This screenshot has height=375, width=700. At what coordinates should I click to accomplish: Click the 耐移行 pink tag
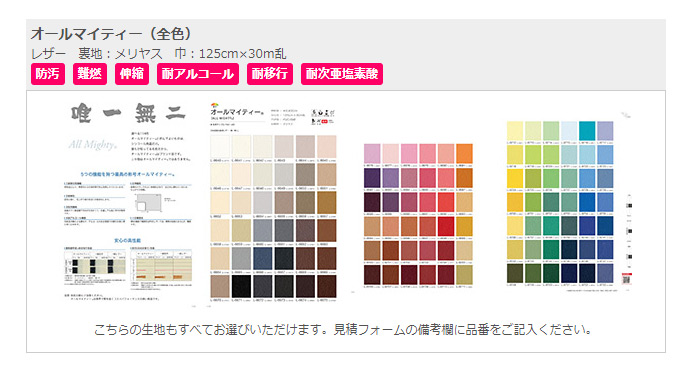click(x=270, y=74)
